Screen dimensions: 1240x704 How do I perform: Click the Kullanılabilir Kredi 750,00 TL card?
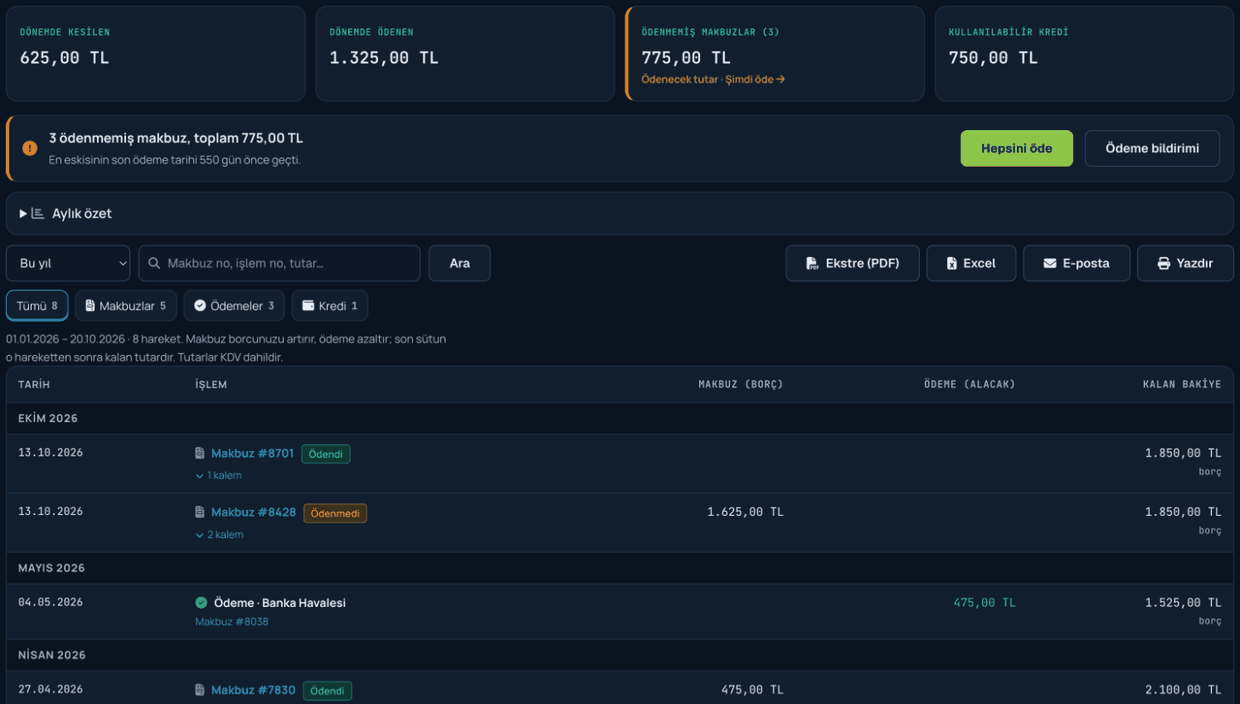point(1084,54)
